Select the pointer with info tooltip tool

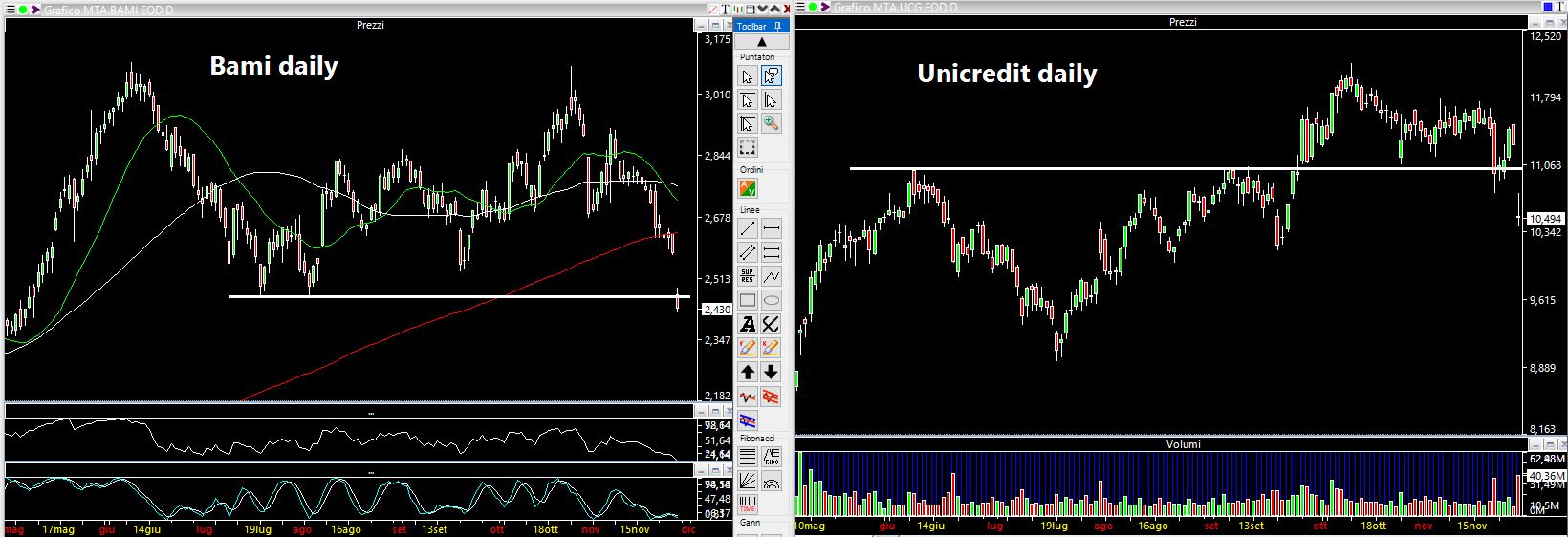tap(771, 75)
